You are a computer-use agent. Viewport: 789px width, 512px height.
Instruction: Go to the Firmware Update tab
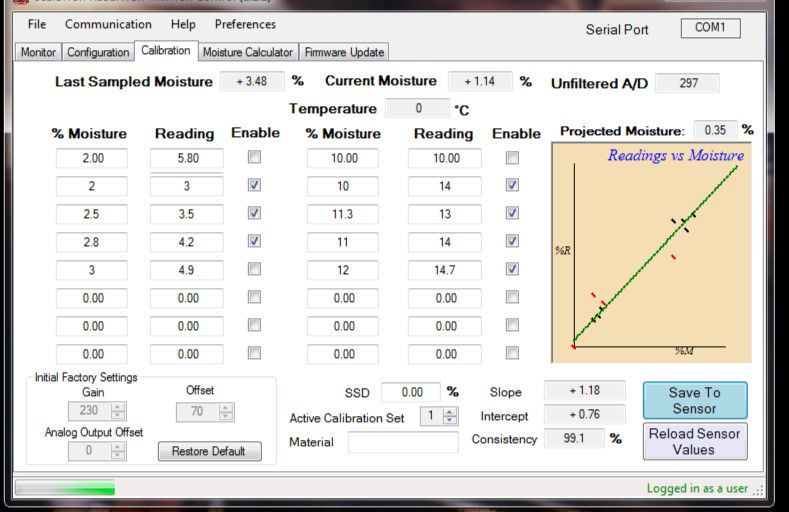(344, 52)
